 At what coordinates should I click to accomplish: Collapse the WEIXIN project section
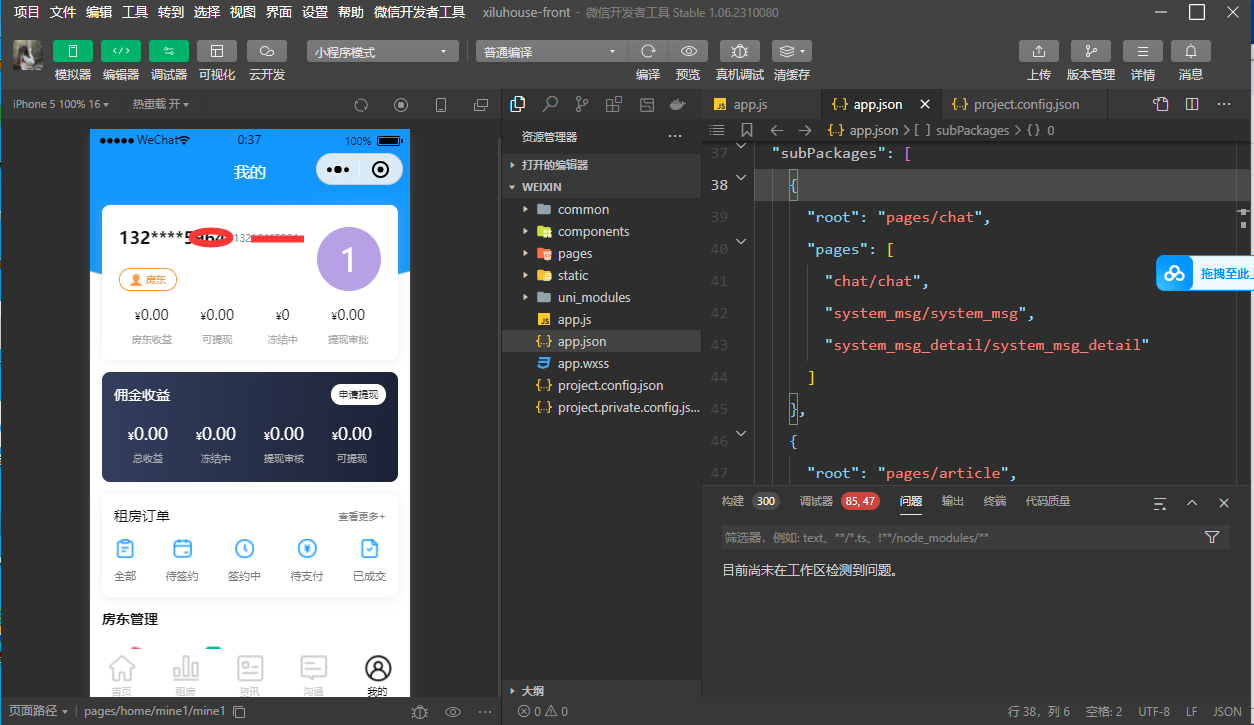[601, 187]
